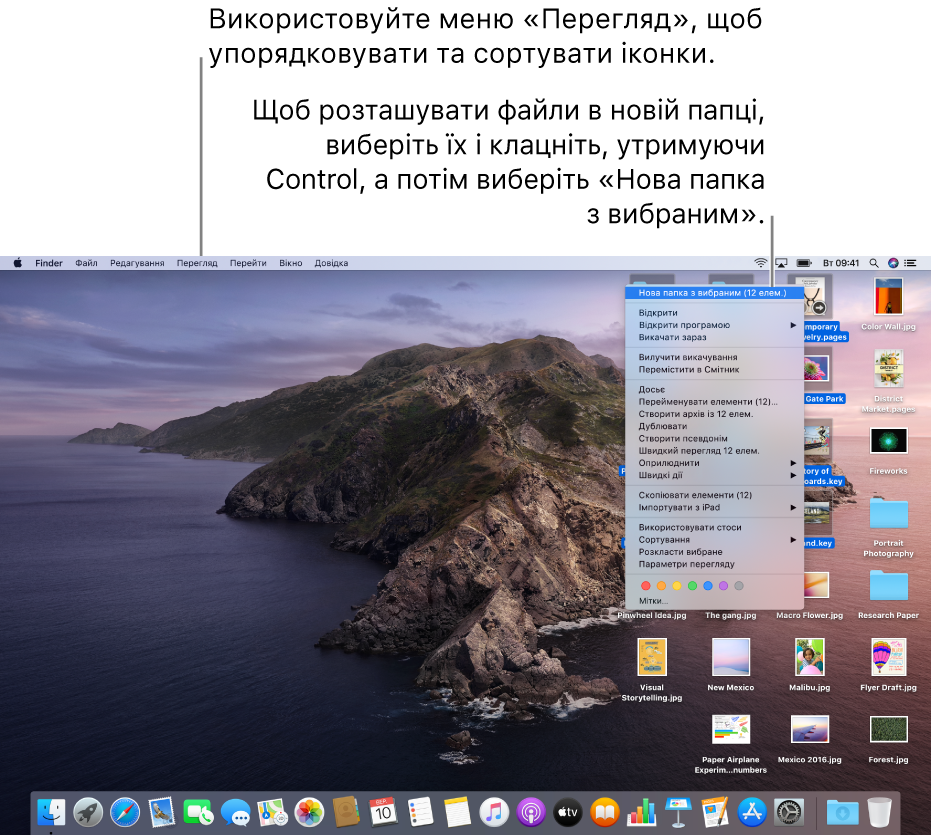Open the Перегляд menu
Viewport: 931px width, 835px height.
197,262
